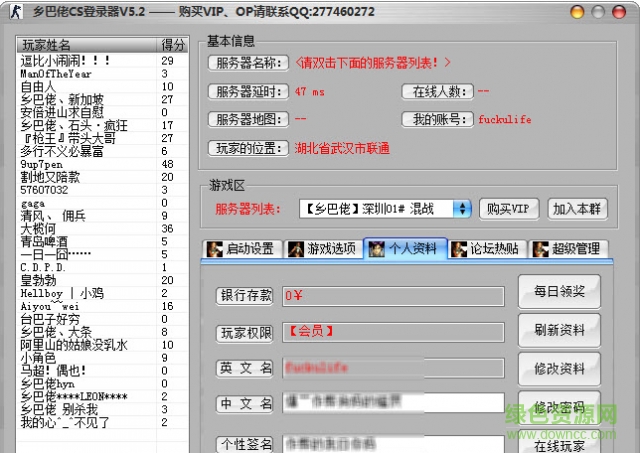Click the 在线人数 label button
640x453 pixels.
[x=438, y=91]
